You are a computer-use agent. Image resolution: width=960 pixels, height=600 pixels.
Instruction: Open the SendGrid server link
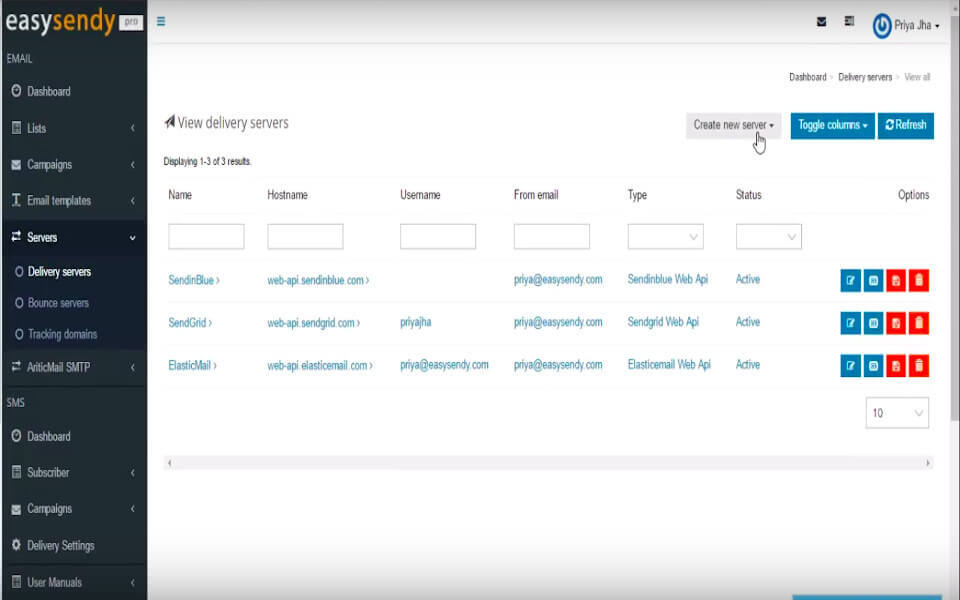point(190,323)
